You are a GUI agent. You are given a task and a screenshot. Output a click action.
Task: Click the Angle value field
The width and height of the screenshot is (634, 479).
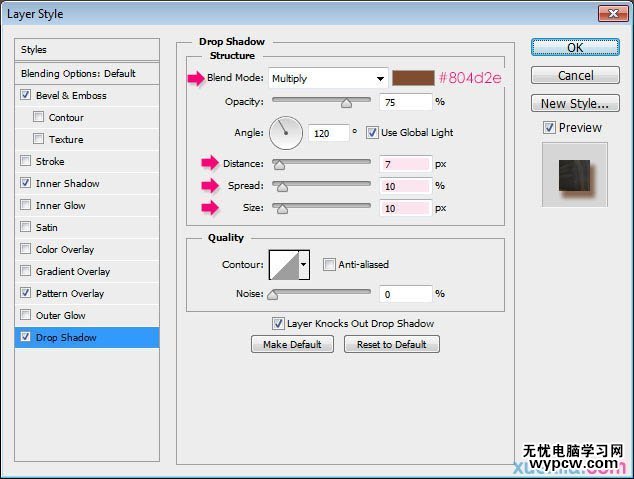tap(328, 133)
